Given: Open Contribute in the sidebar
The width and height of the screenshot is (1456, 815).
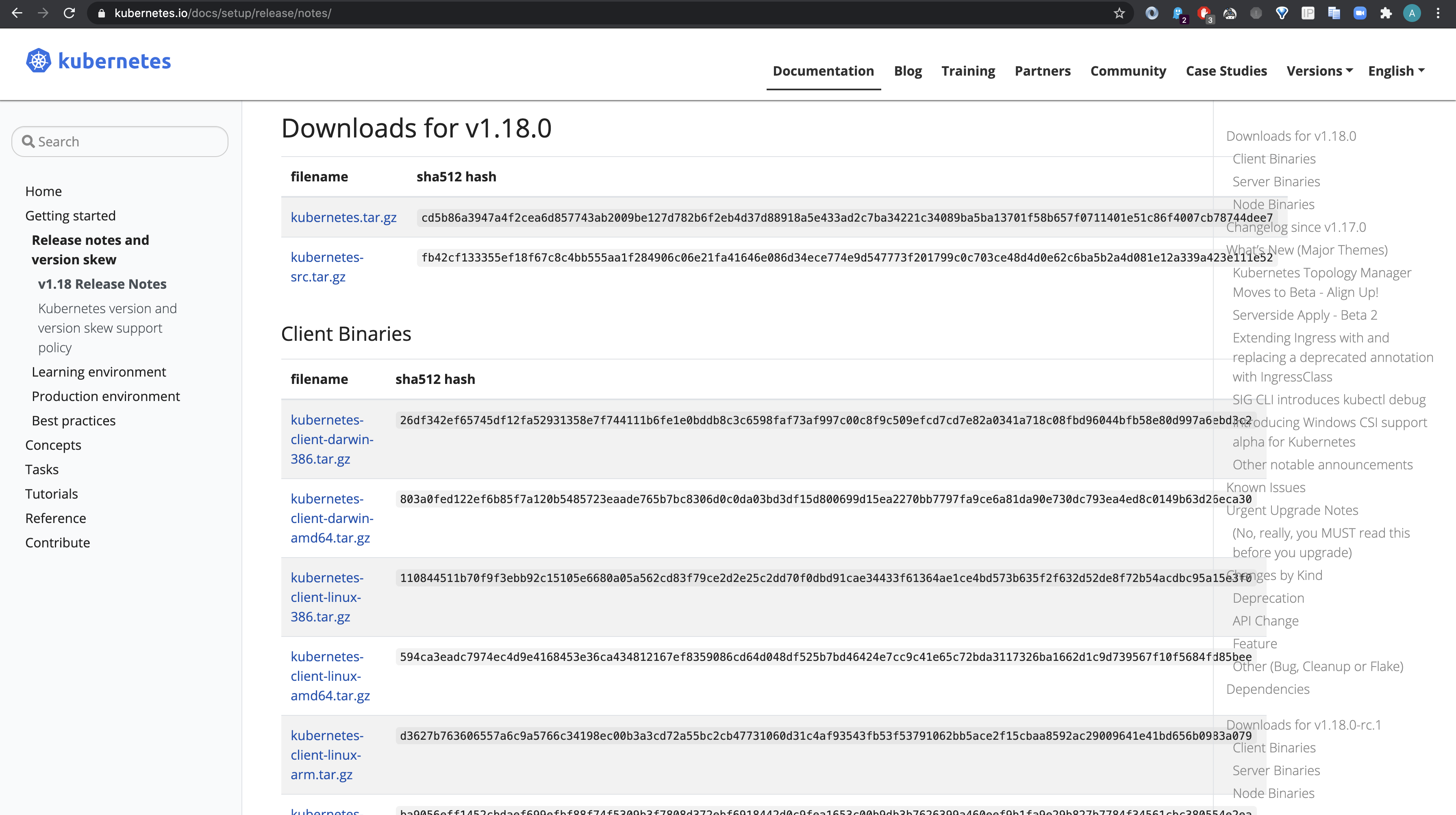Looking at the screenshot, I should tap(58, 543).
